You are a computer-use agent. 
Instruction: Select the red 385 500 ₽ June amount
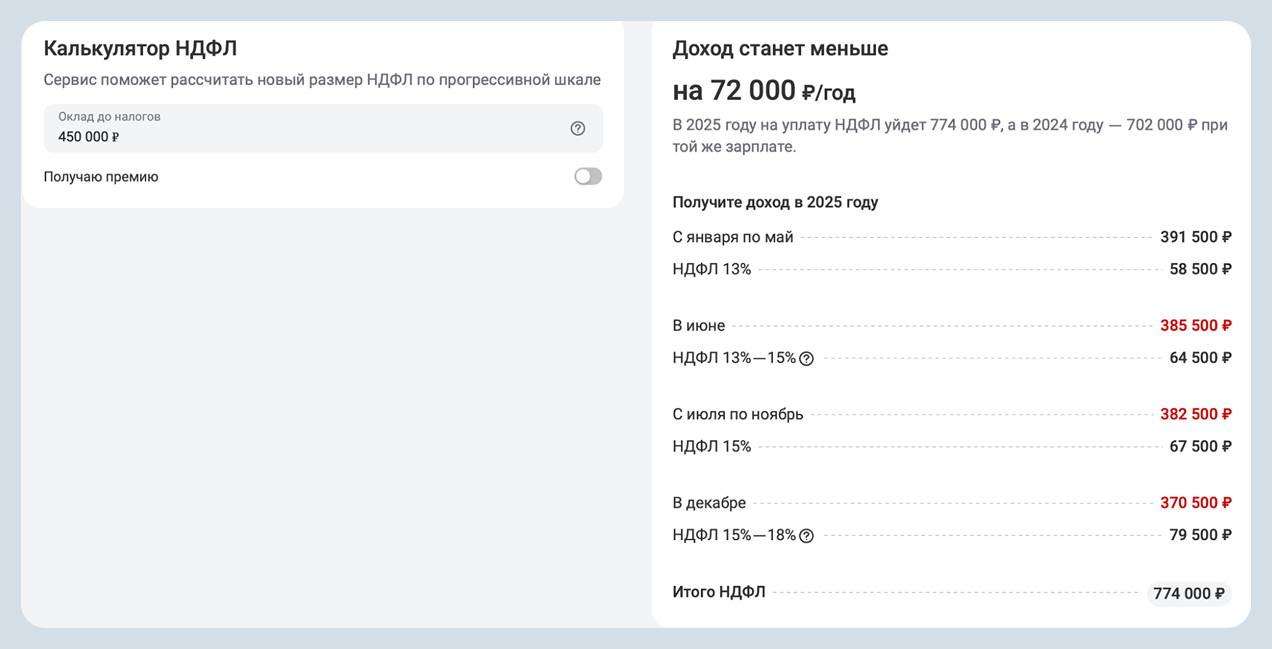pyautogui.click(x=1195, y=326)
